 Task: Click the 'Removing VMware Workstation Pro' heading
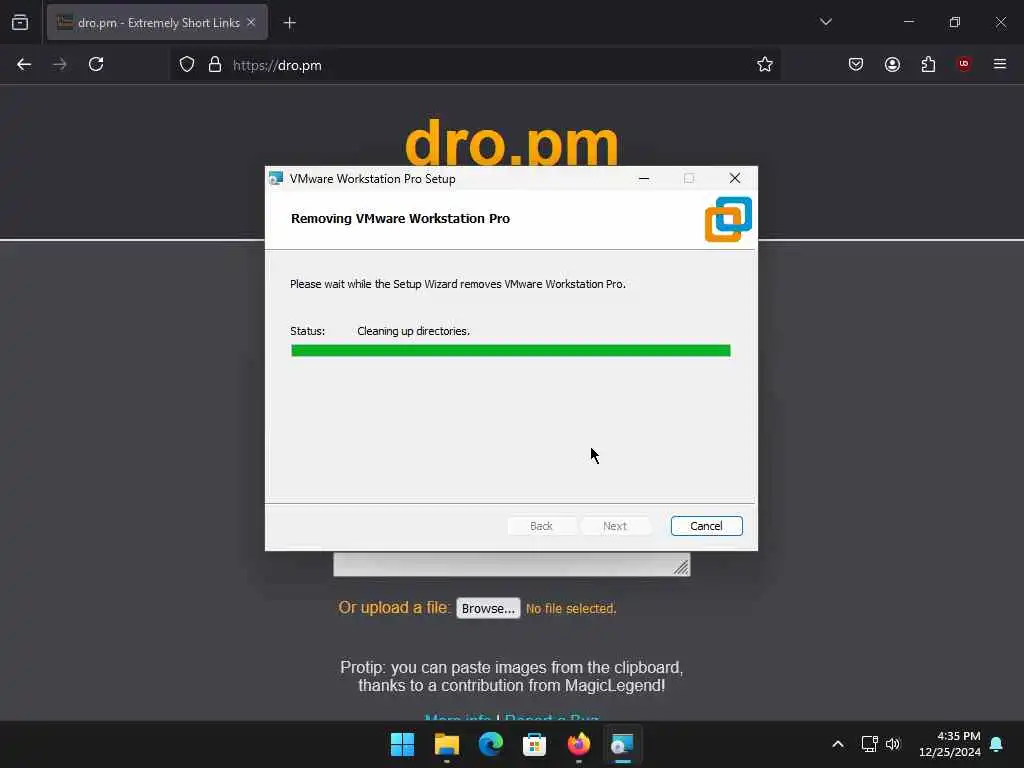(400, 219)
